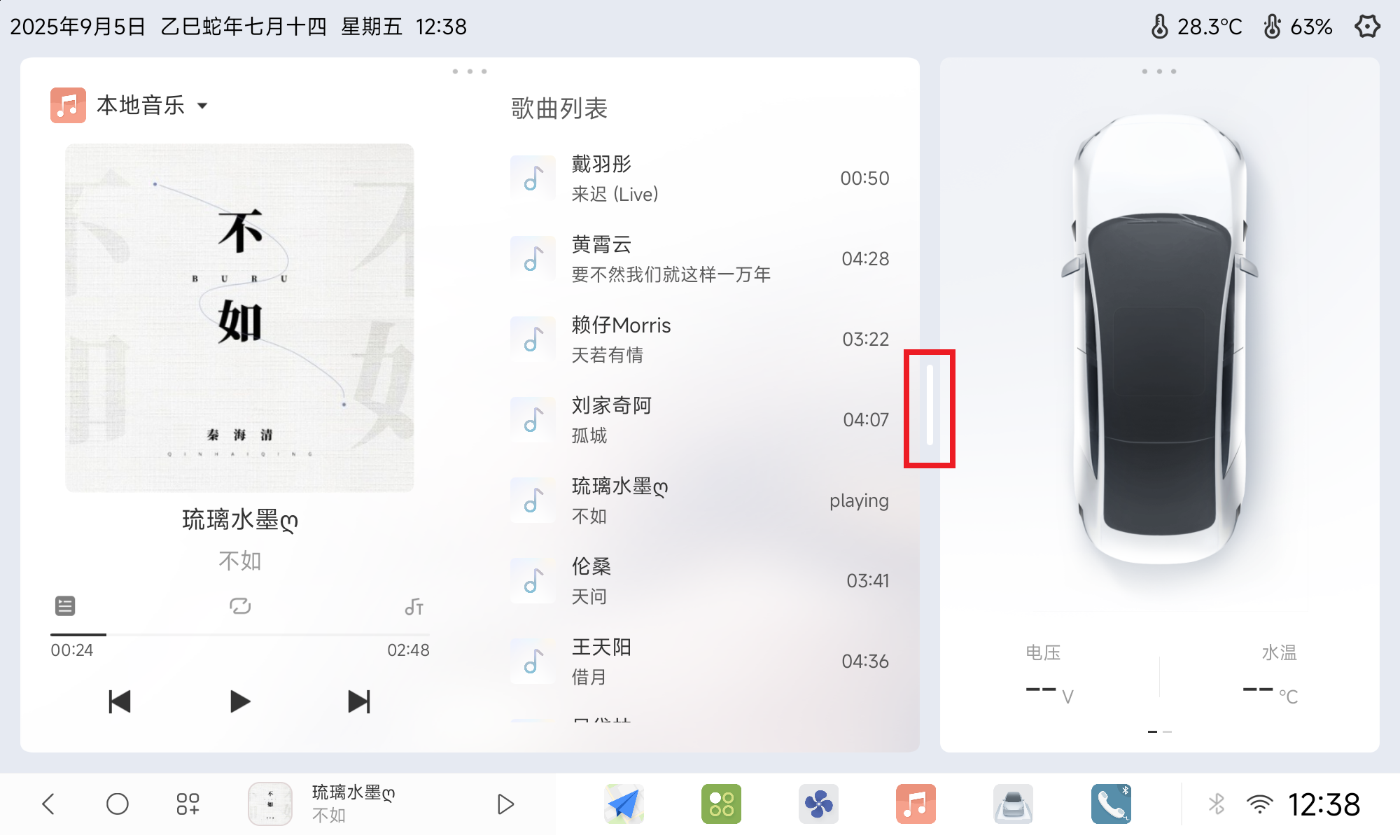Image resolution: width=1400 pixels, height=840 pixels.
Task: Open the fan climate control app
Action: (x=818, y=804)
